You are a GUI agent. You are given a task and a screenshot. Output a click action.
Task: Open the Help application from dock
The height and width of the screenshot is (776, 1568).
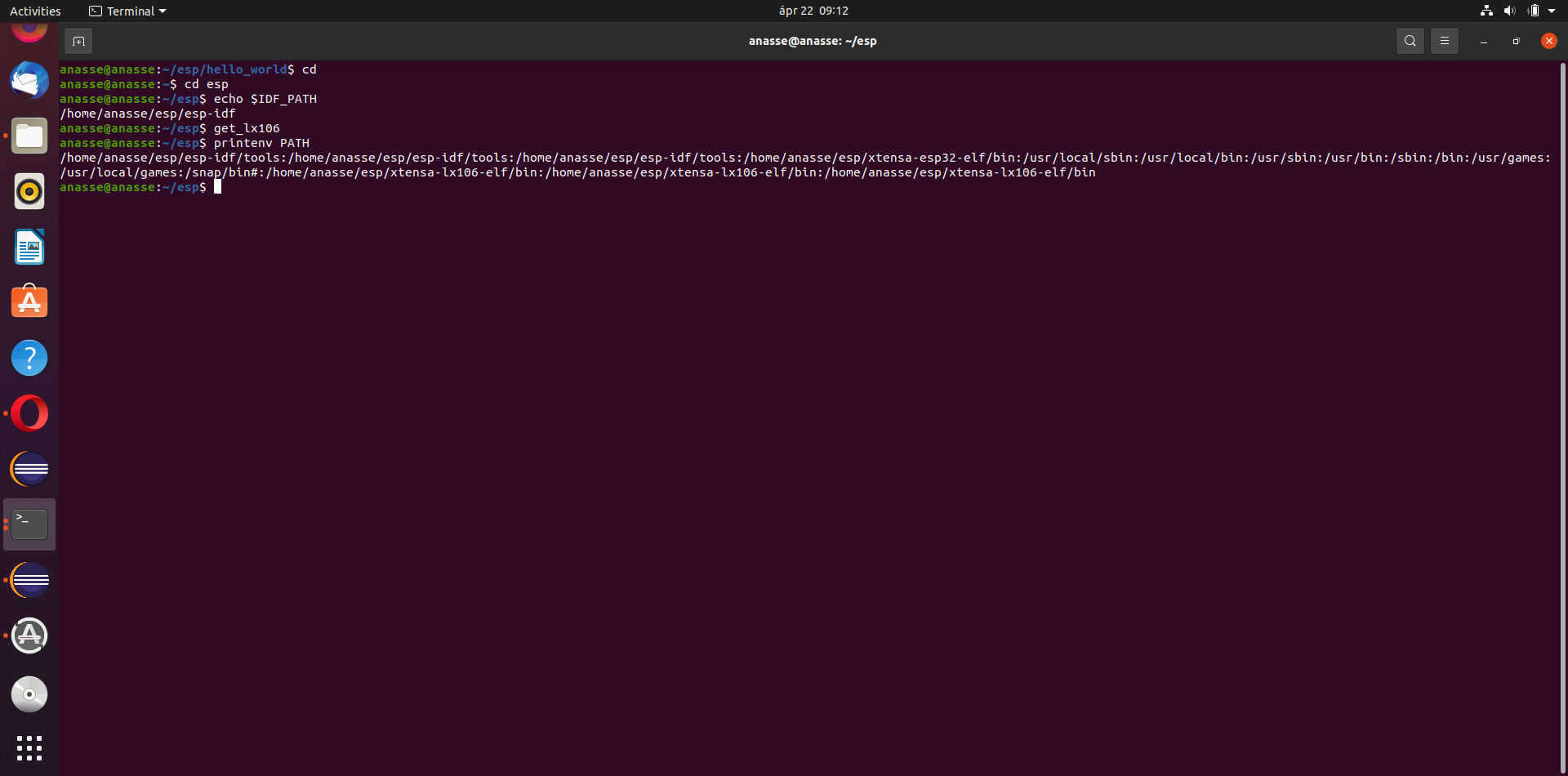(29, 358)
